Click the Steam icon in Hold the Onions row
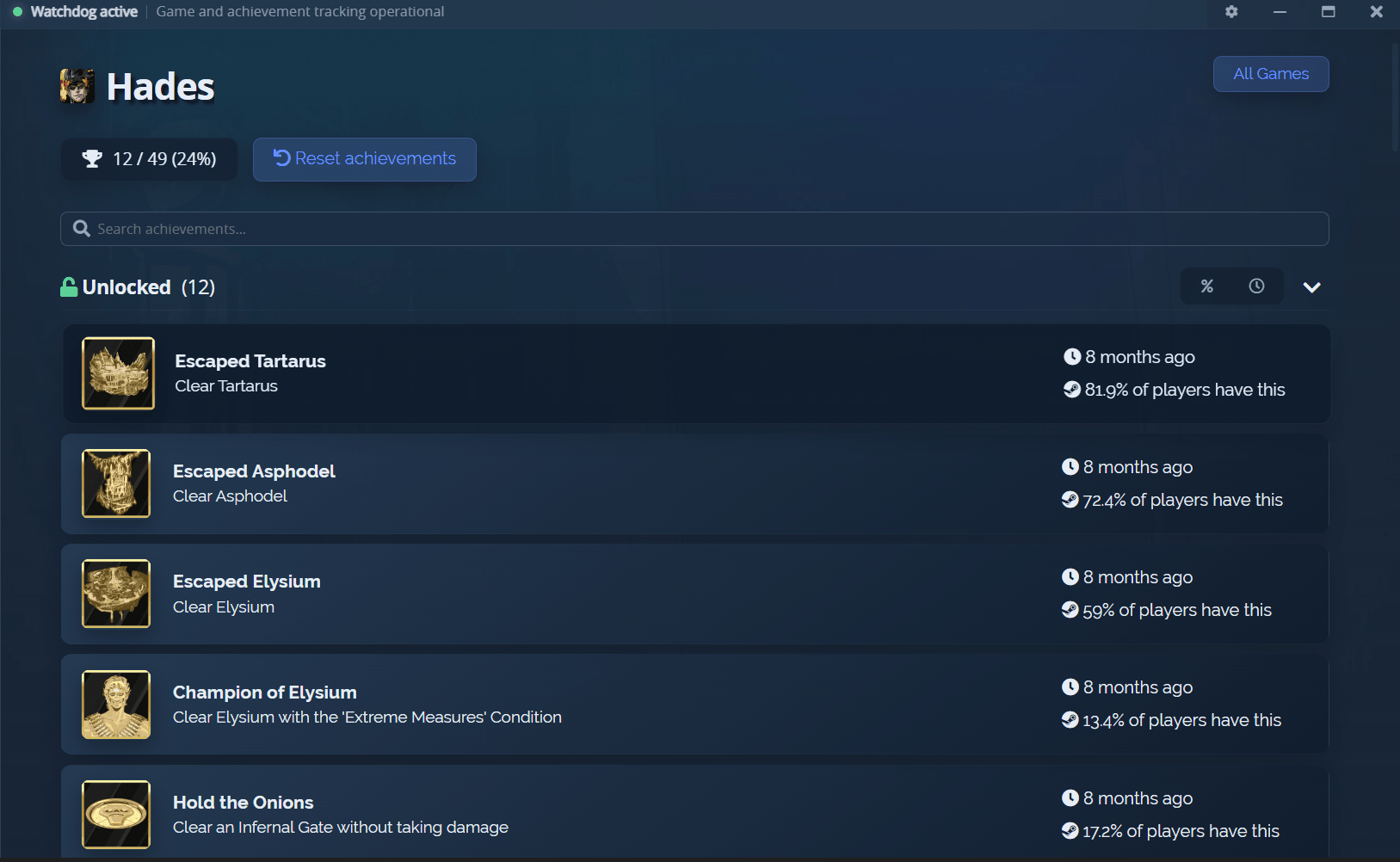Viewport: 1400px width, 862px height. pos(1070,831)
